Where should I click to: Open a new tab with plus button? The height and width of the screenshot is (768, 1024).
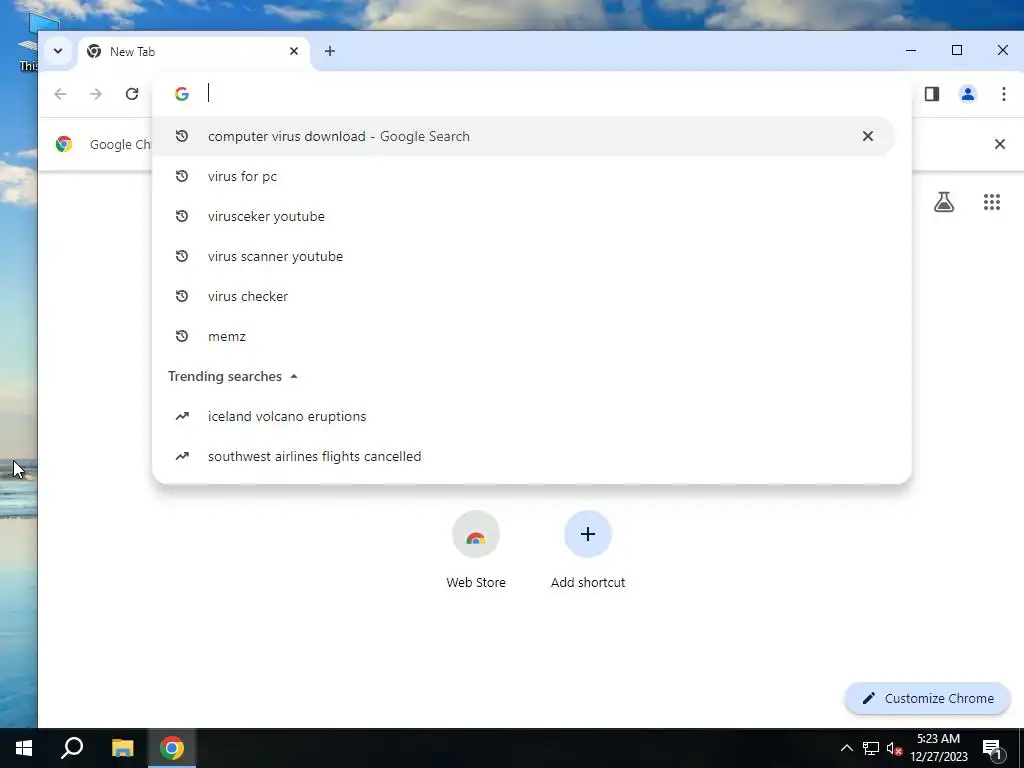[330, 51]
